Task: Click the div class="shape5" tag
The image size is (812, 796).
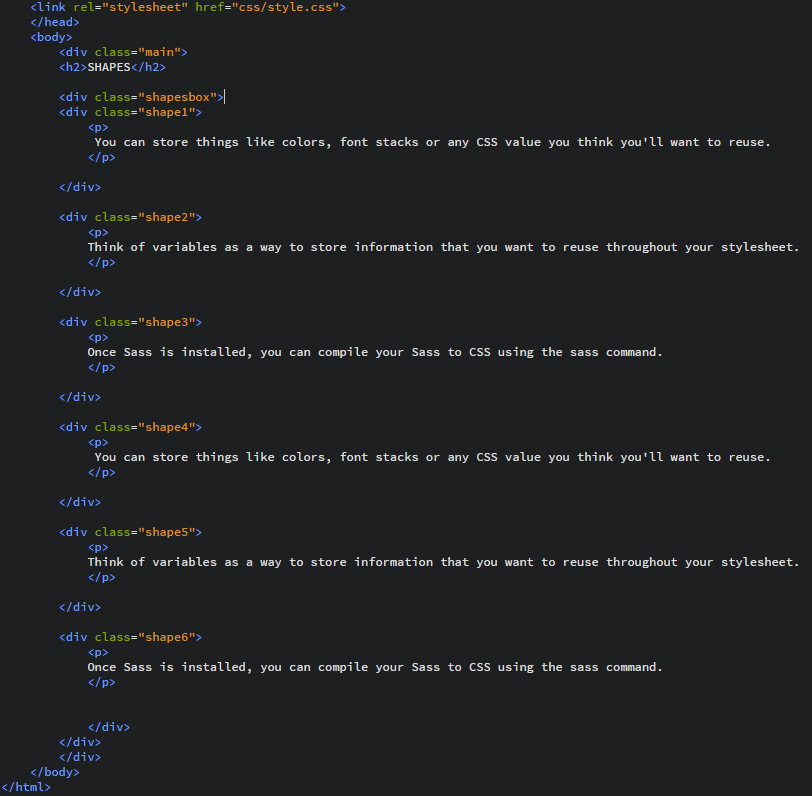Action: click(130, 532)
